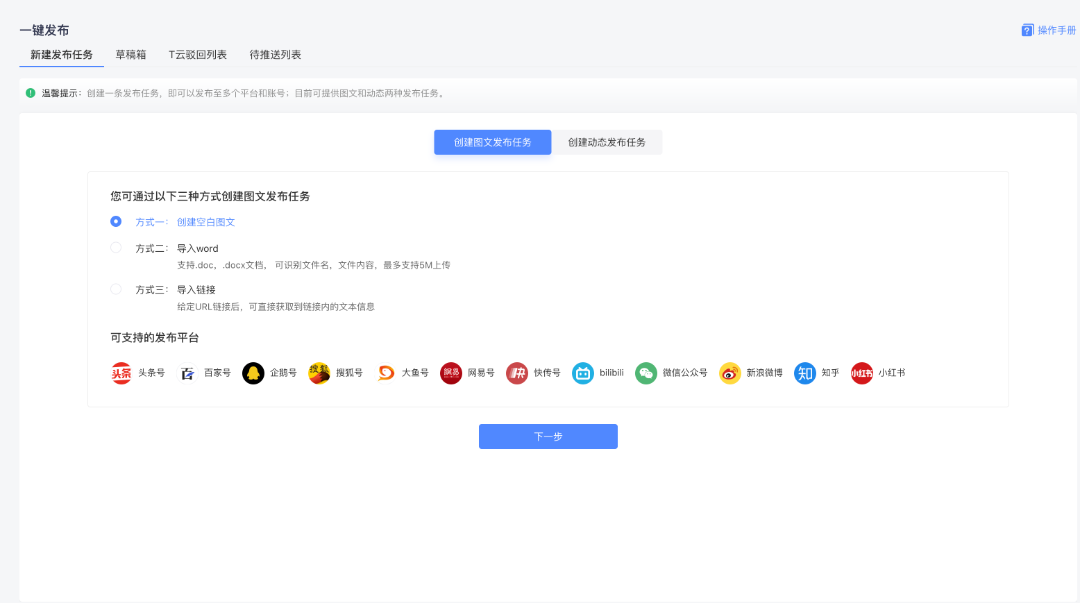This screenshot has width=1080, height=603.
Task: Click the 大鱼号 platform icon
Action: click(385, 373)
